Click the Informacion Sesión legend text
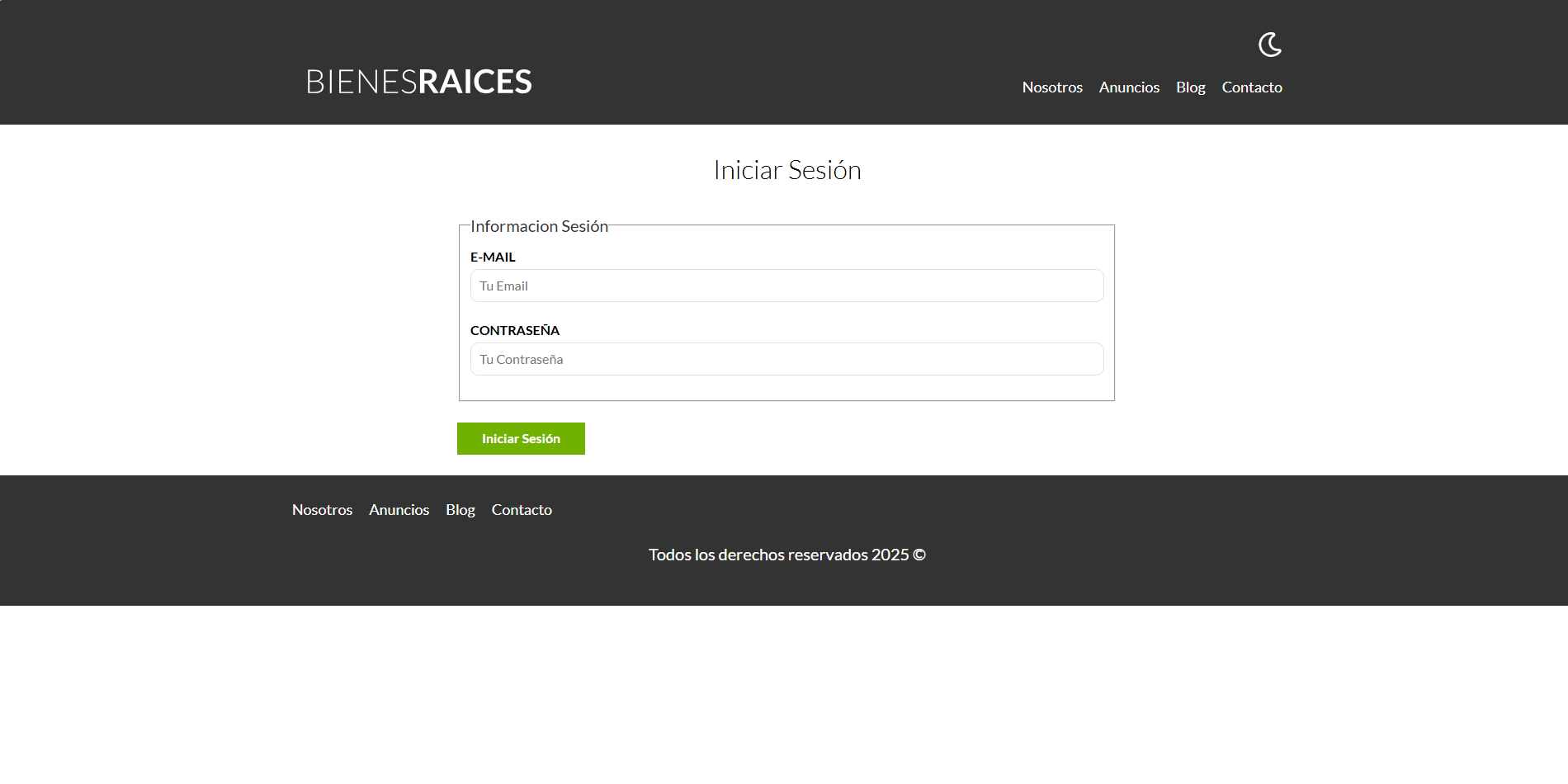The image size is (1568, 784). pos(539,226)
